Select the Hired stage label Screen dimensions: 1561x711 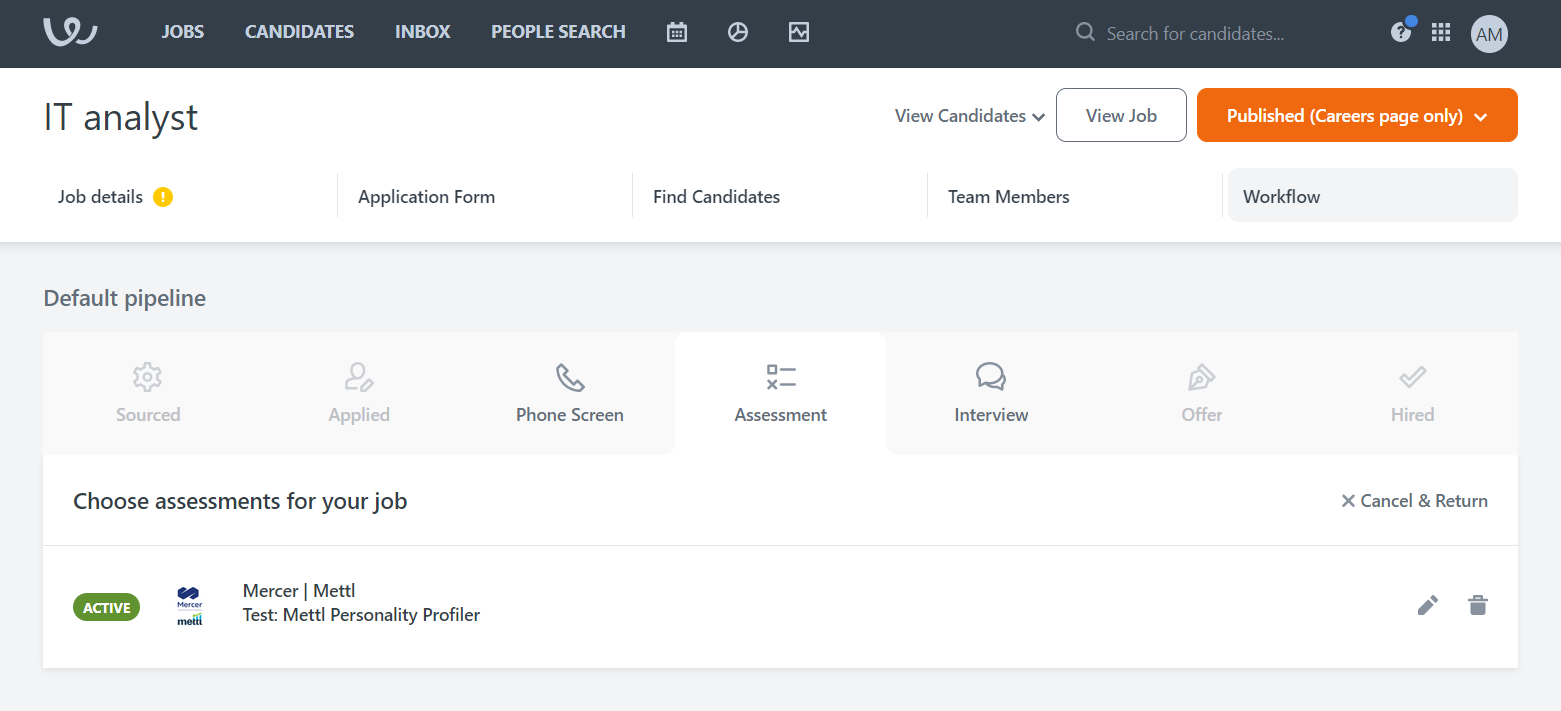pyautogui.click(x=1412, y=415)
